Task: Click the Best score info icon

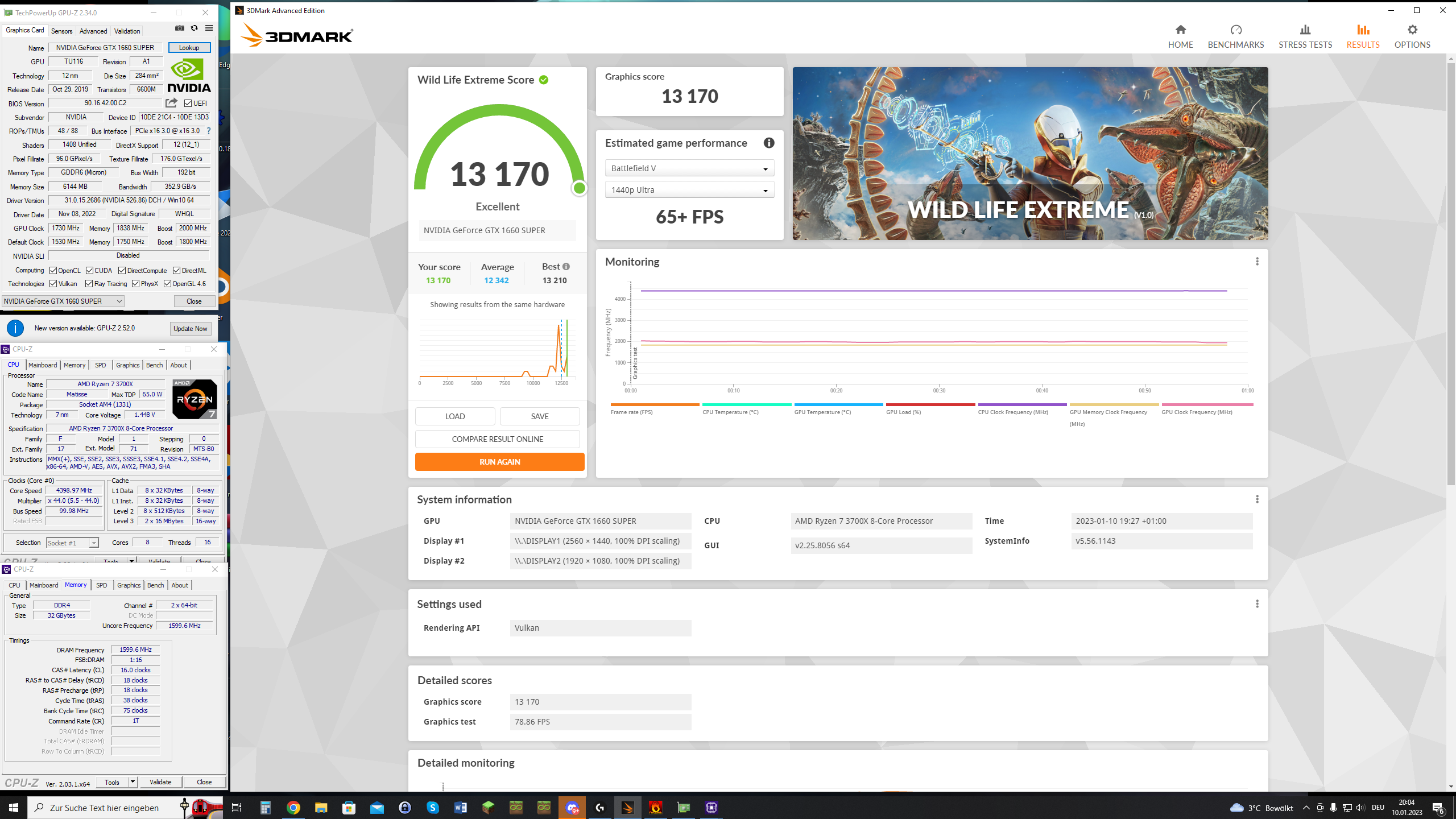Action: tap(566, 266)
